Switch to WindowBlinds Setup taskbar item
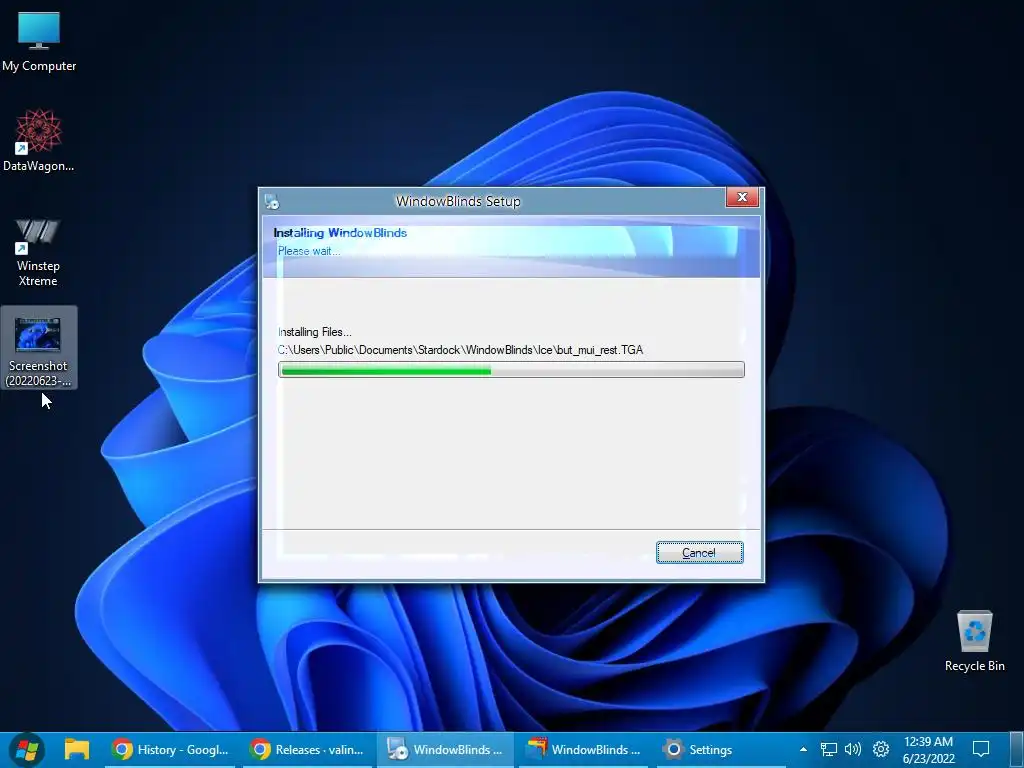The image size is (1024, 768). point(445,750)
